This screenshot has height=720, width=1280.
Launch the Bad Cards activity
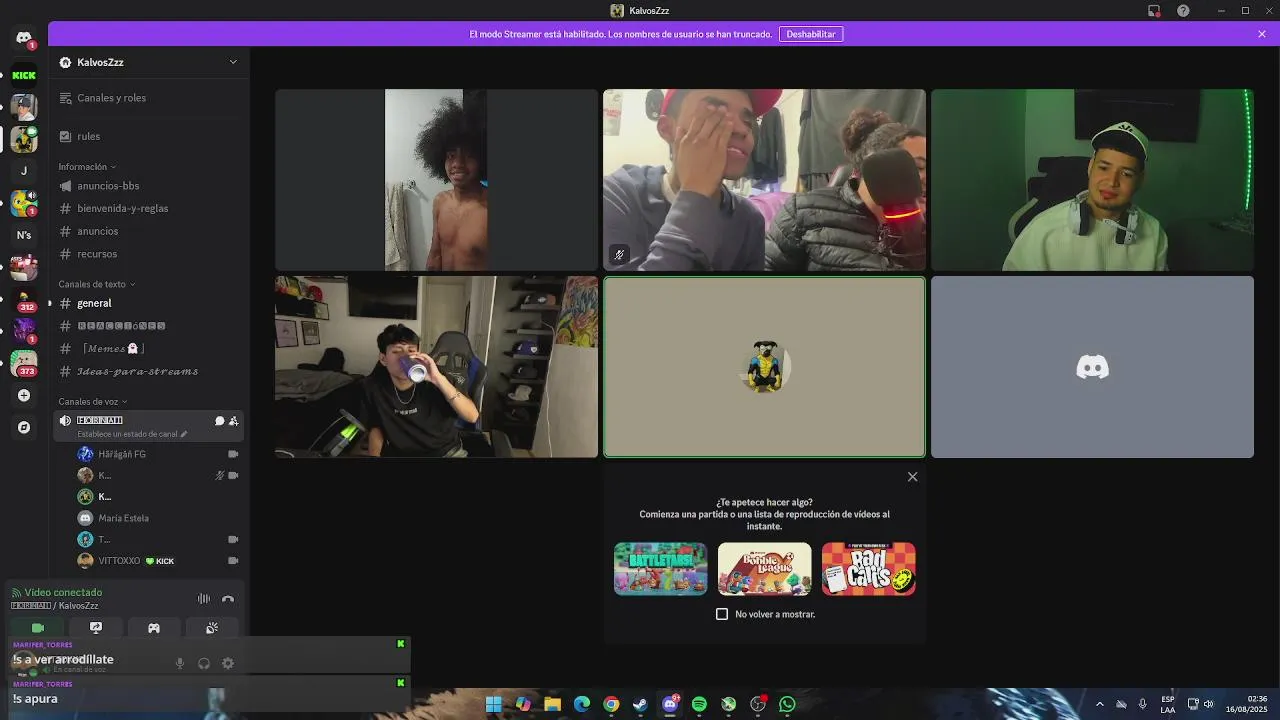[868, 569]
